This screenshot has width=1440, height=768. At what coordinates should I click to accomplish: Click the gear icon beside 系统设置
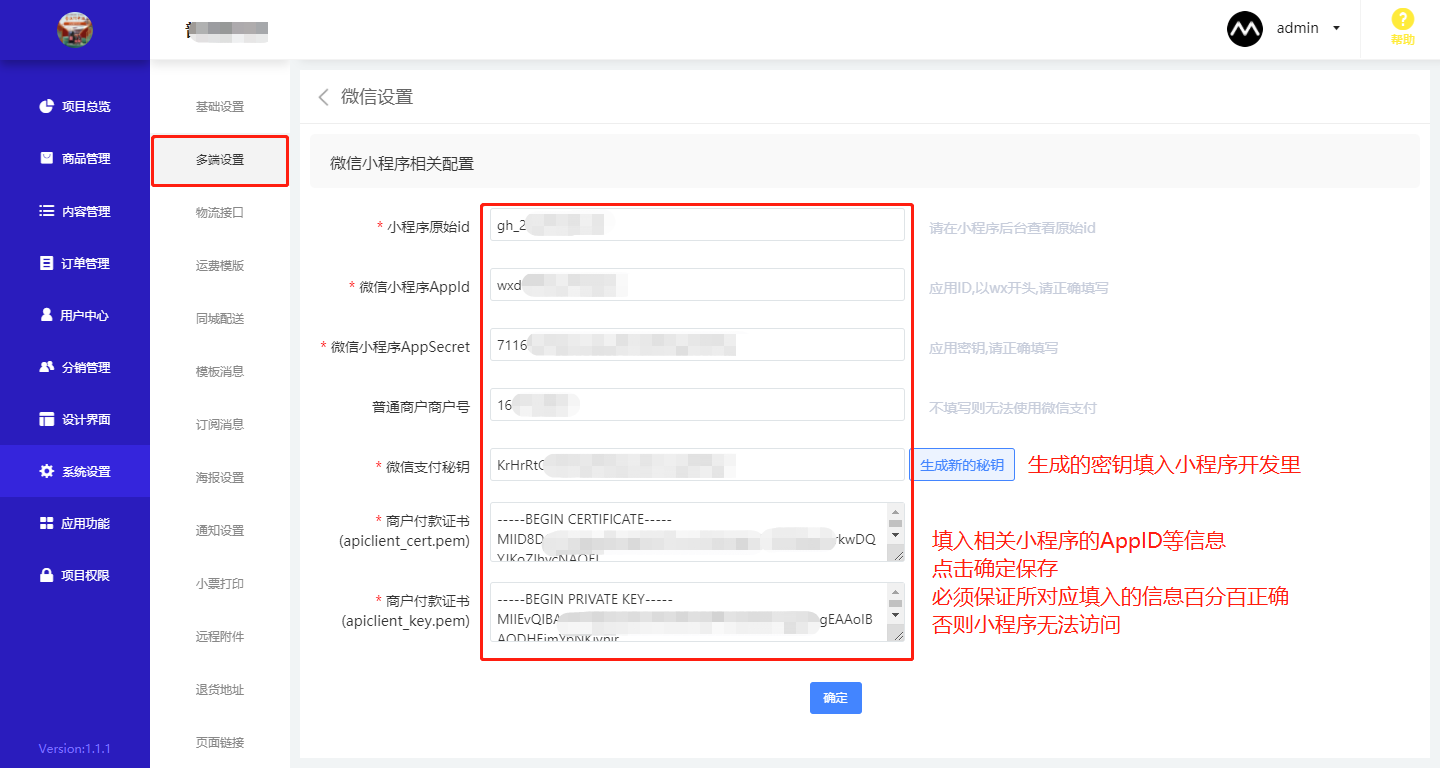point(46,471)
